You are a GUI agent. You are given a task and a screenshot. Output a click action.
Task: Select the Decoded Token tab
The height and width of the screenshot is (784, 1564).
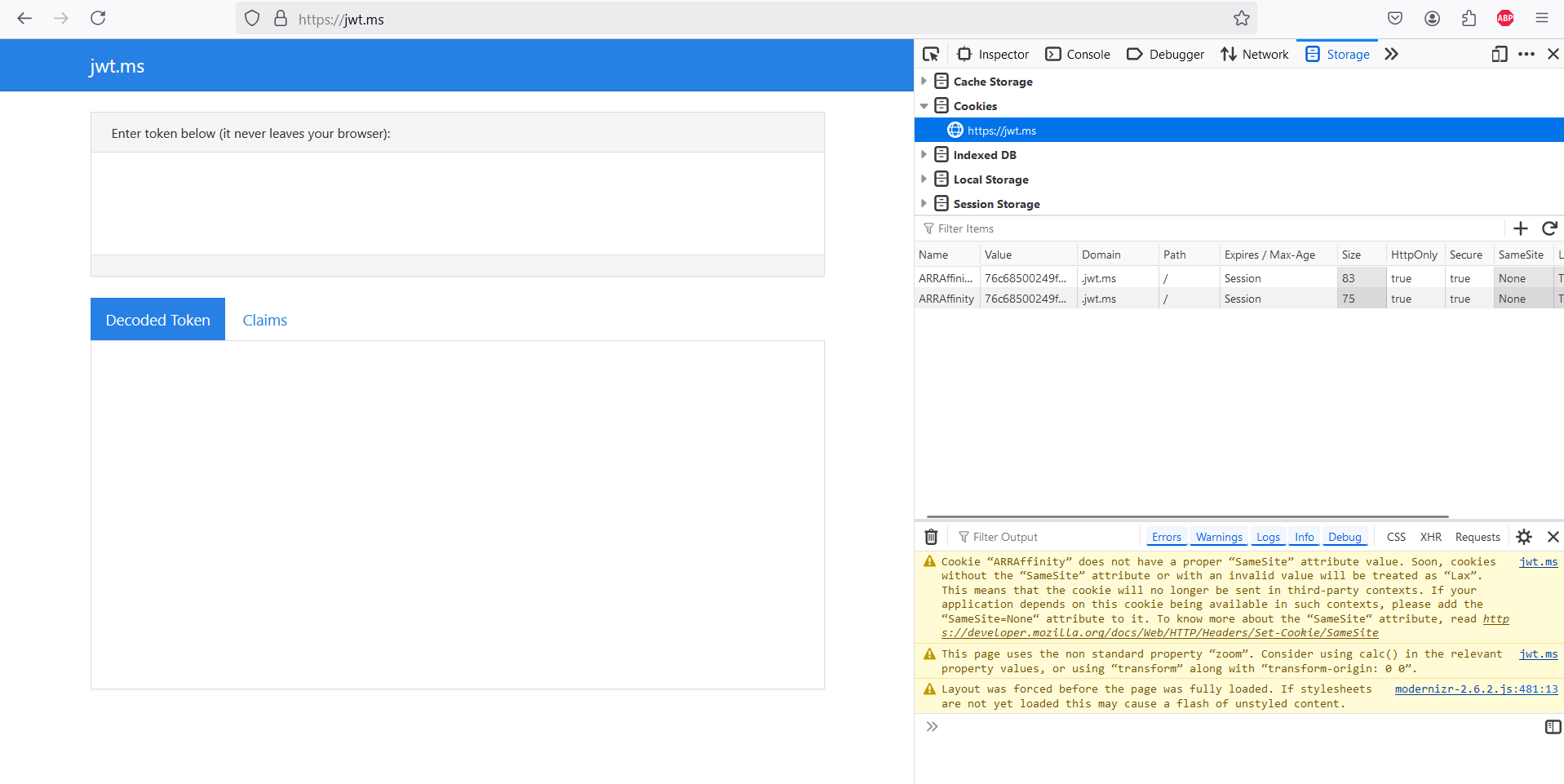(157, 320)
